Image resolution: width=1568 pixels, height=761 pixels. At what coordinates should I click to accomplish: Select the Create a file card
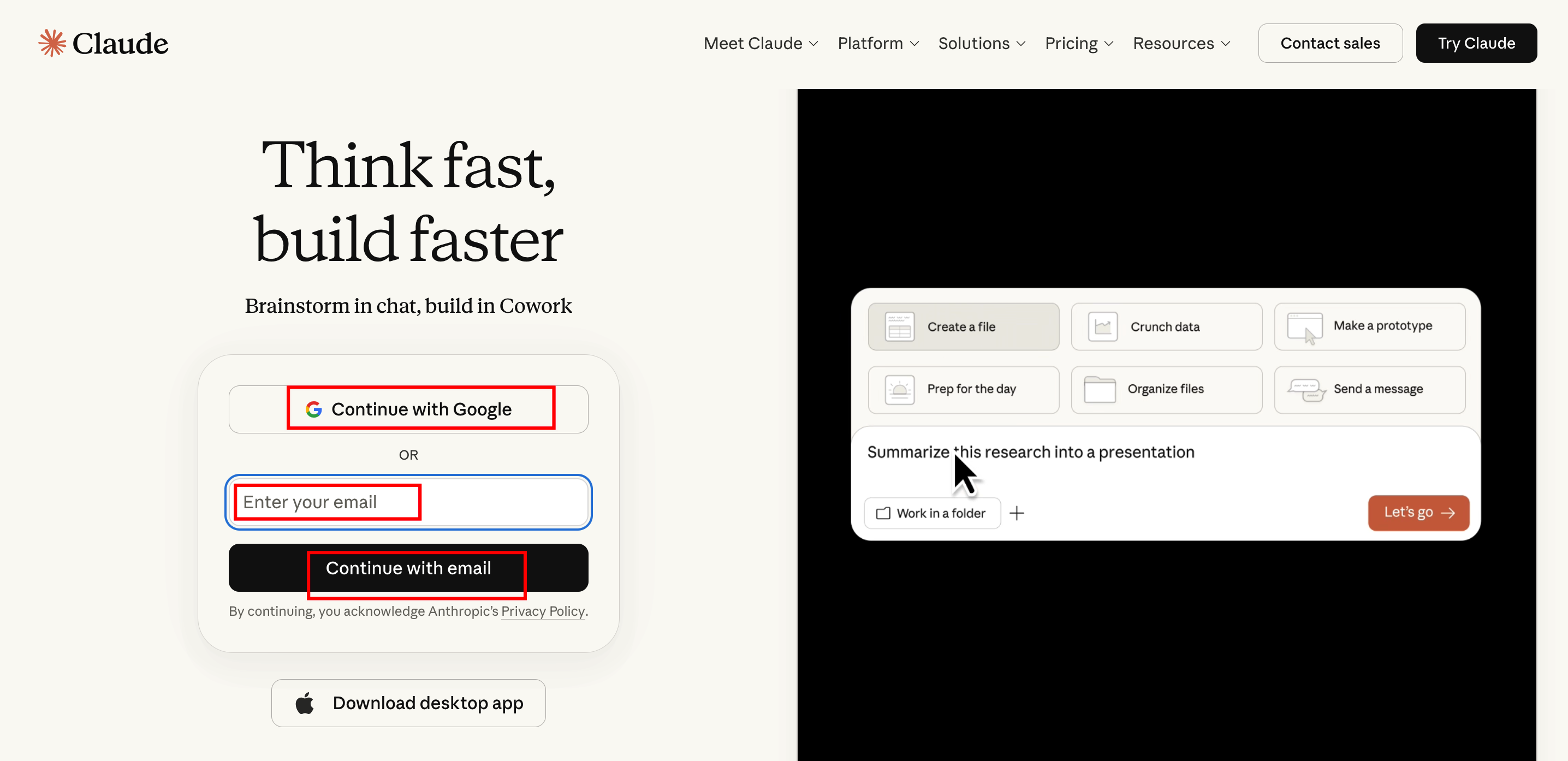point(963,326)
